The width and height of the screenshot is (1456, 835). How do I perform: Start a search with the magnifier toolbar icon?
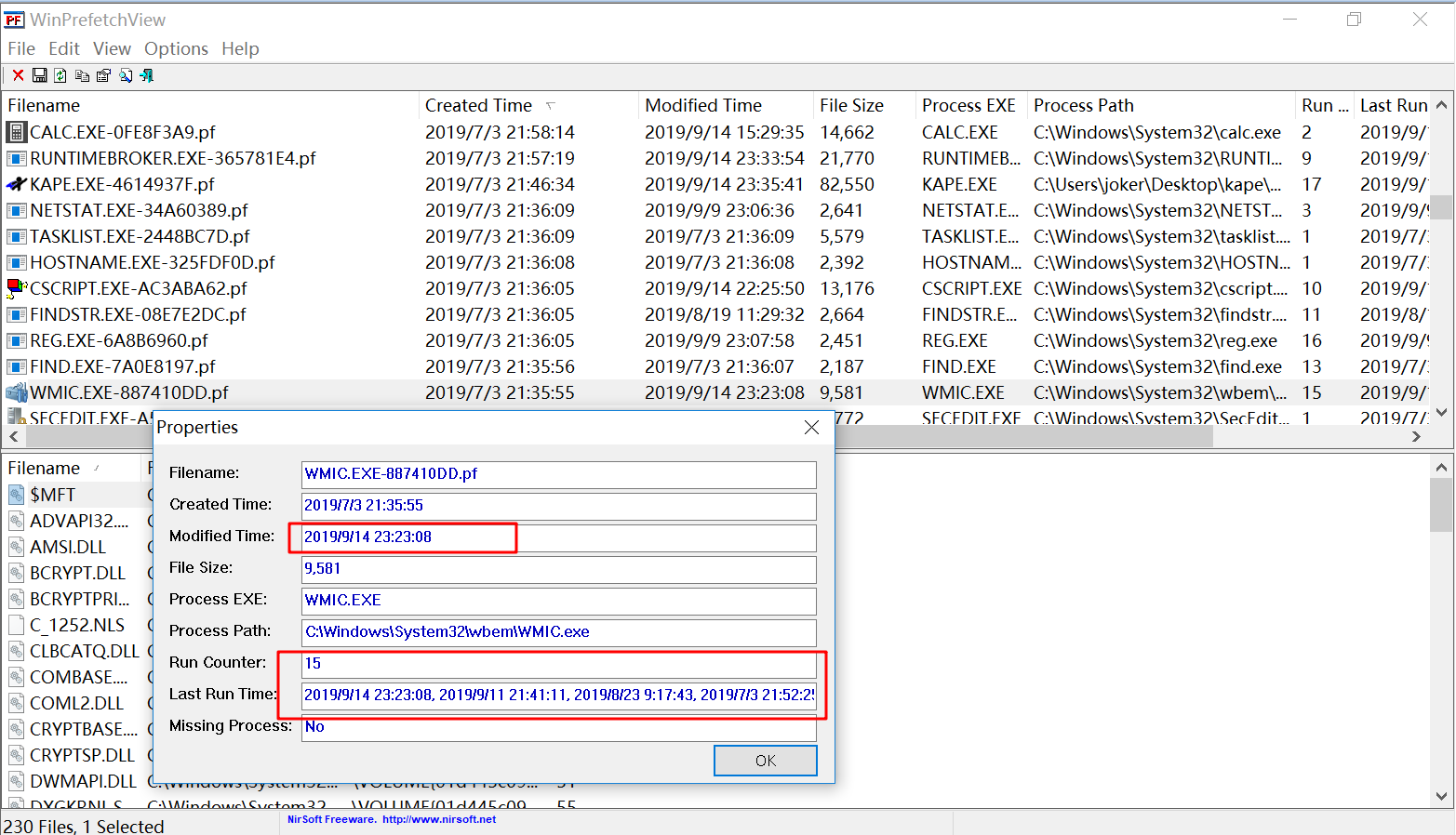tap(125, 74)
